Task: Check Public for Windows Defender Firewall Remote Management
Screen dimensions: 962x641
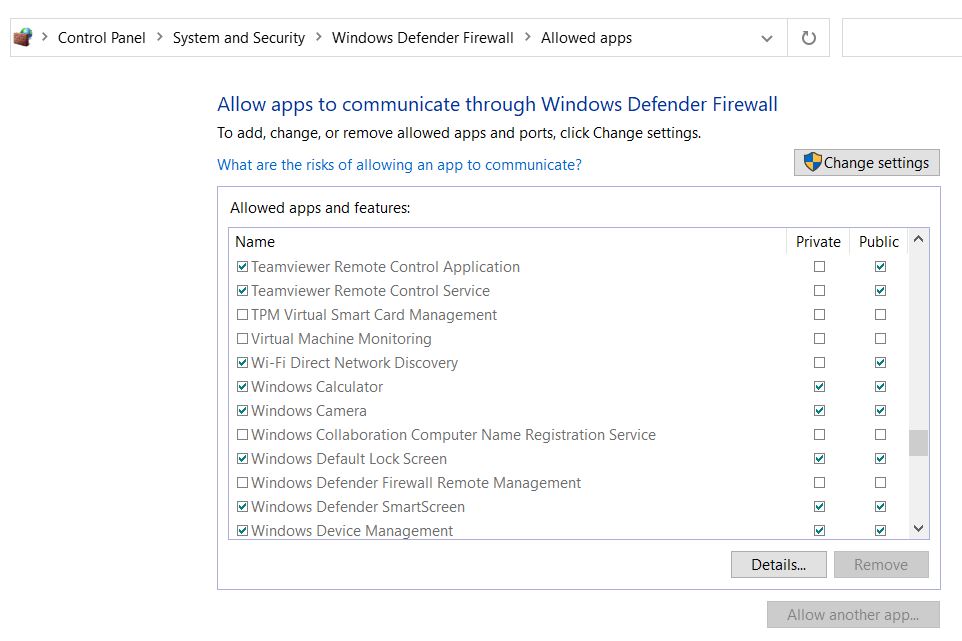Action: [x=880, y=483]
